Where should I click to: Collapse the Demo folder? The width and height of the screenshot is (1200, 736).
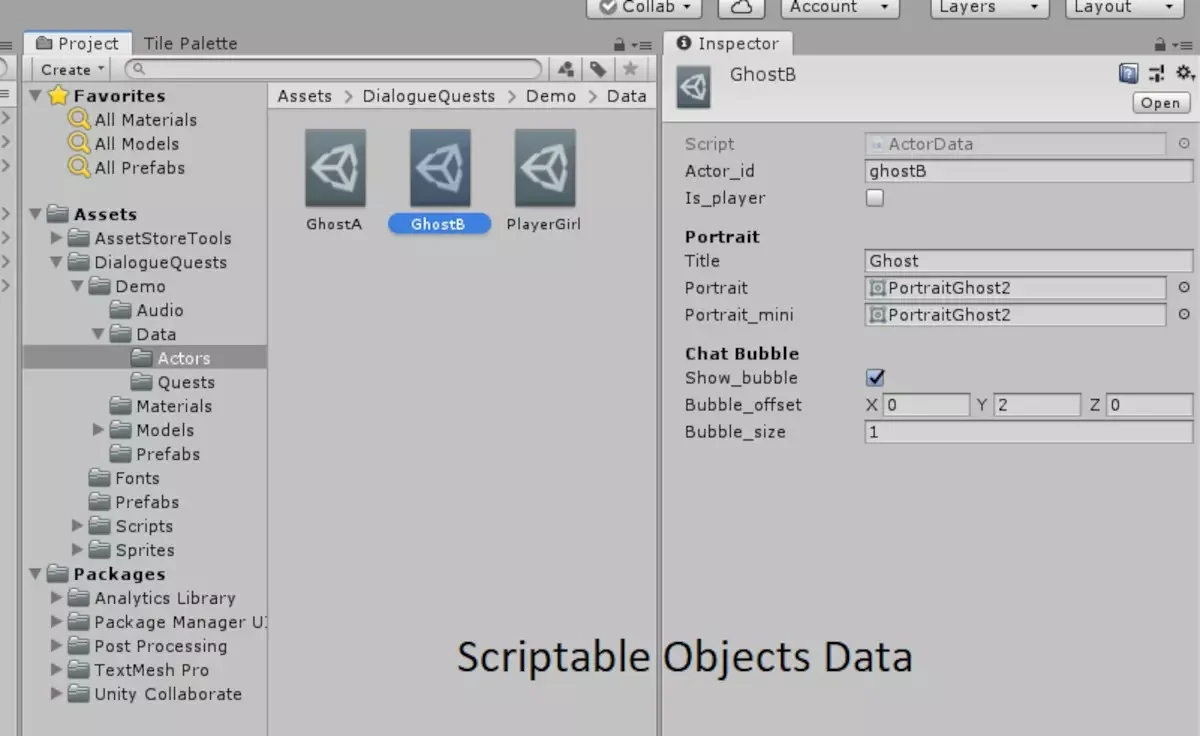coord(77,287)
